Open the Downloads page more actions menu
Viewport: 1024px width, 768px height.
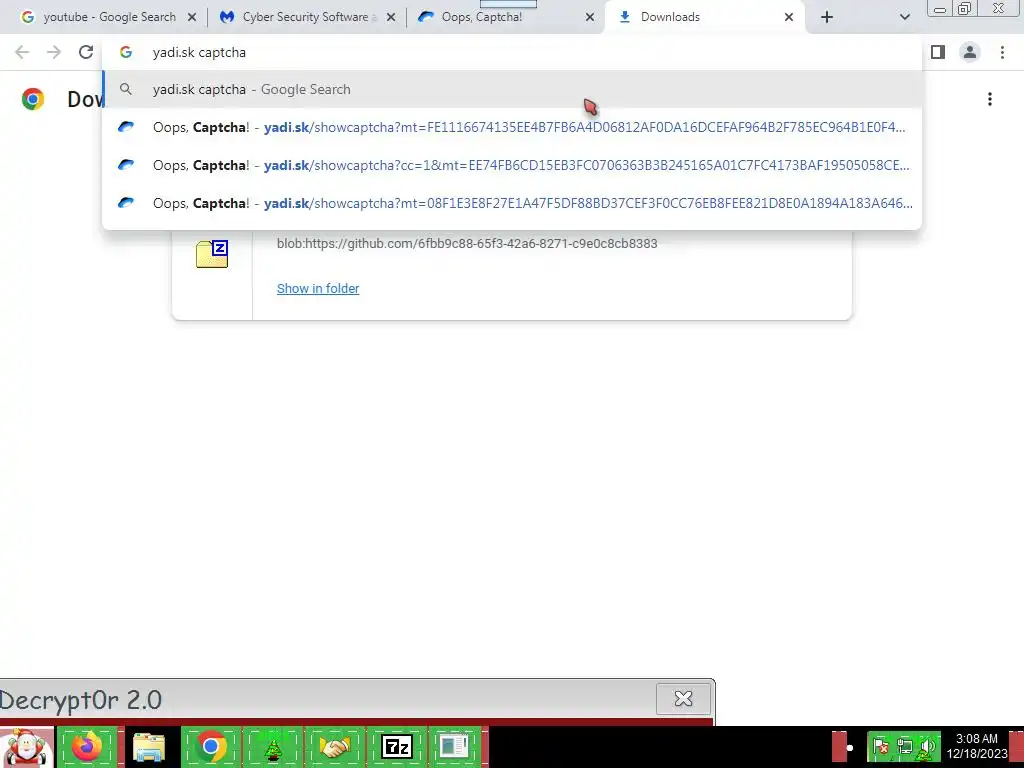(990, 99)
